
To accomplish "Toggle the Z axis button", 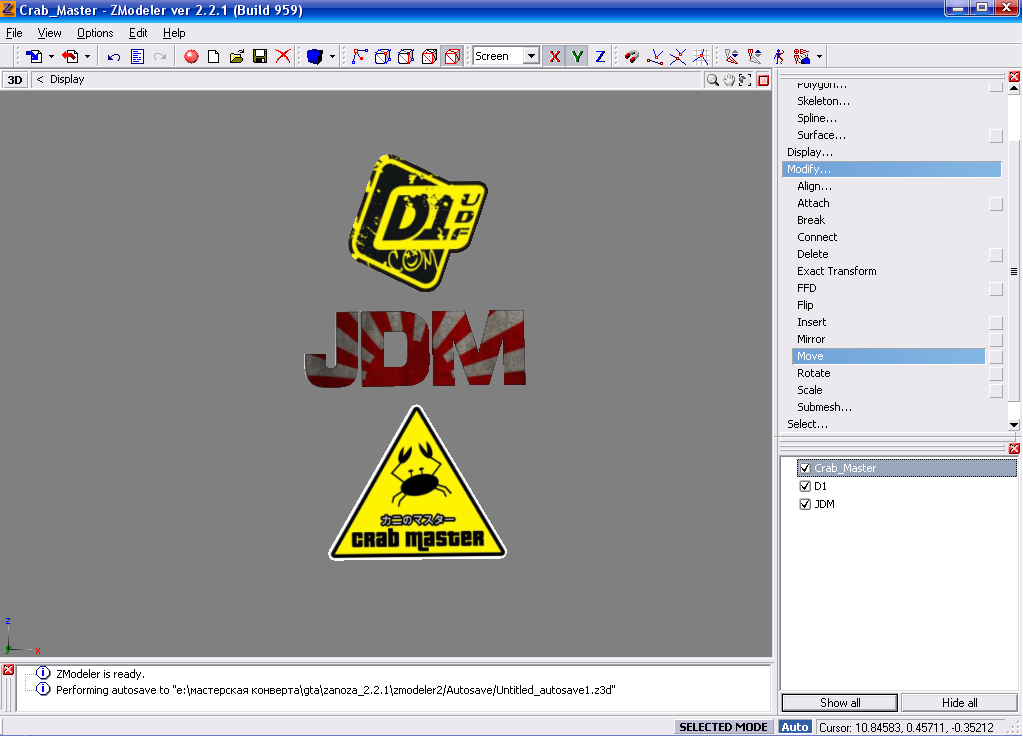I will click(x=600, y=57).
